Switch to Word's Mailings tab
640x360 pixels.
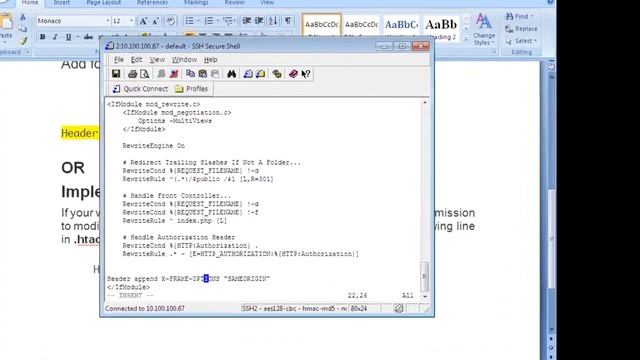coord(196,3)
